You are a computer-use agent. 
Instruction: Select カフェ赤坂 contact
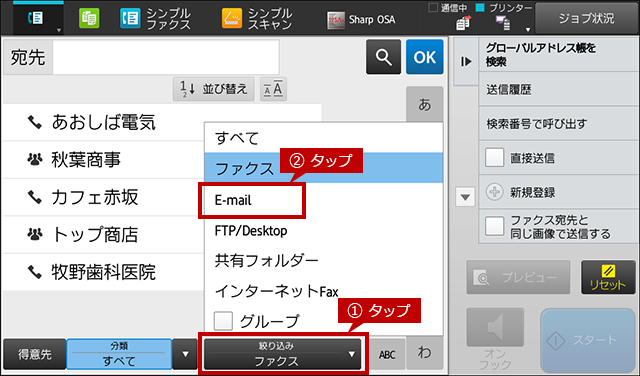point(103,197)
